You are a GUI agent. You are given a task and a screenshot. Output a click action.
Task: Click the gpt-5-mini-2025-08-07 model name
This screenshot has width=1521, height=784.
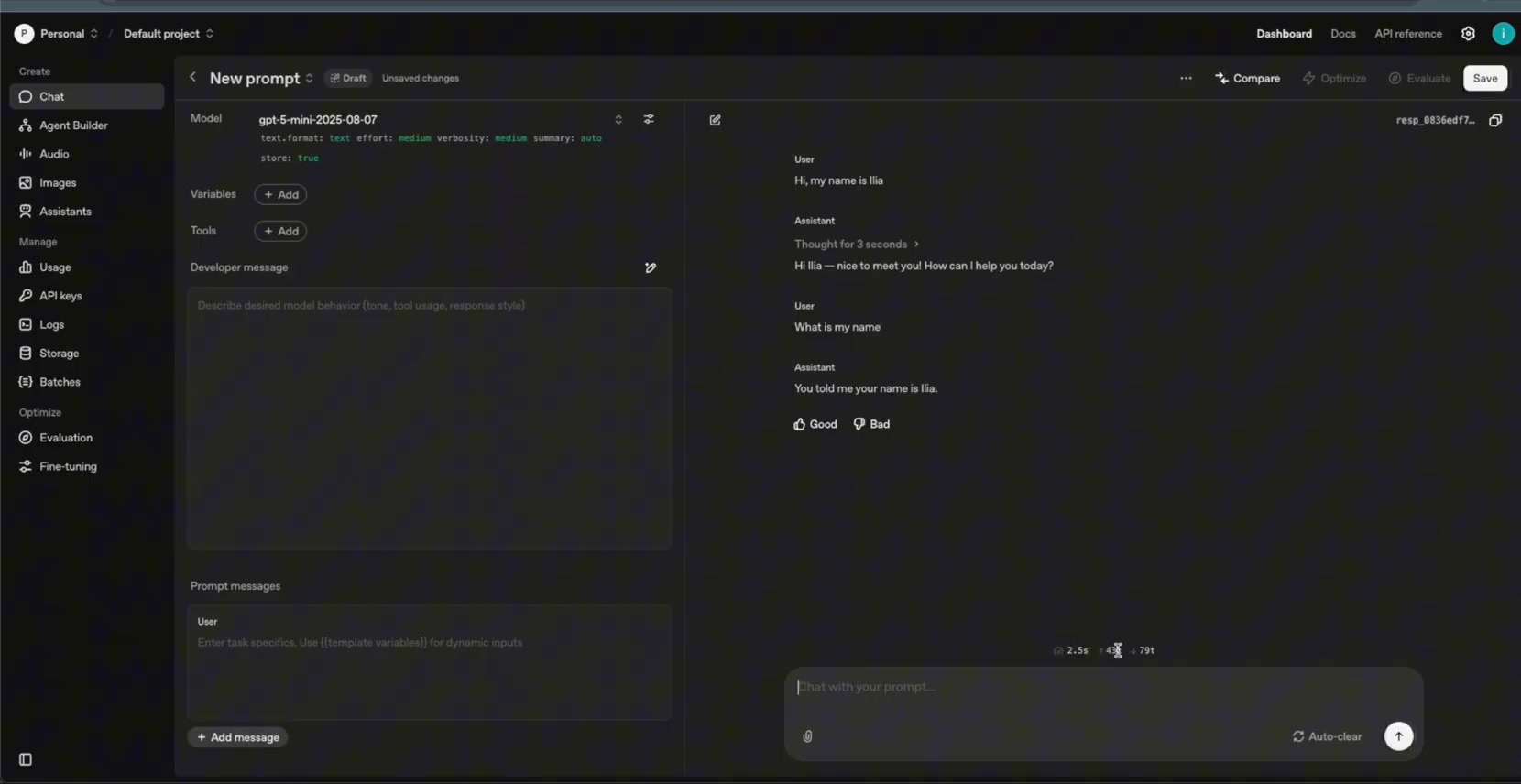(x=318, y=120)
